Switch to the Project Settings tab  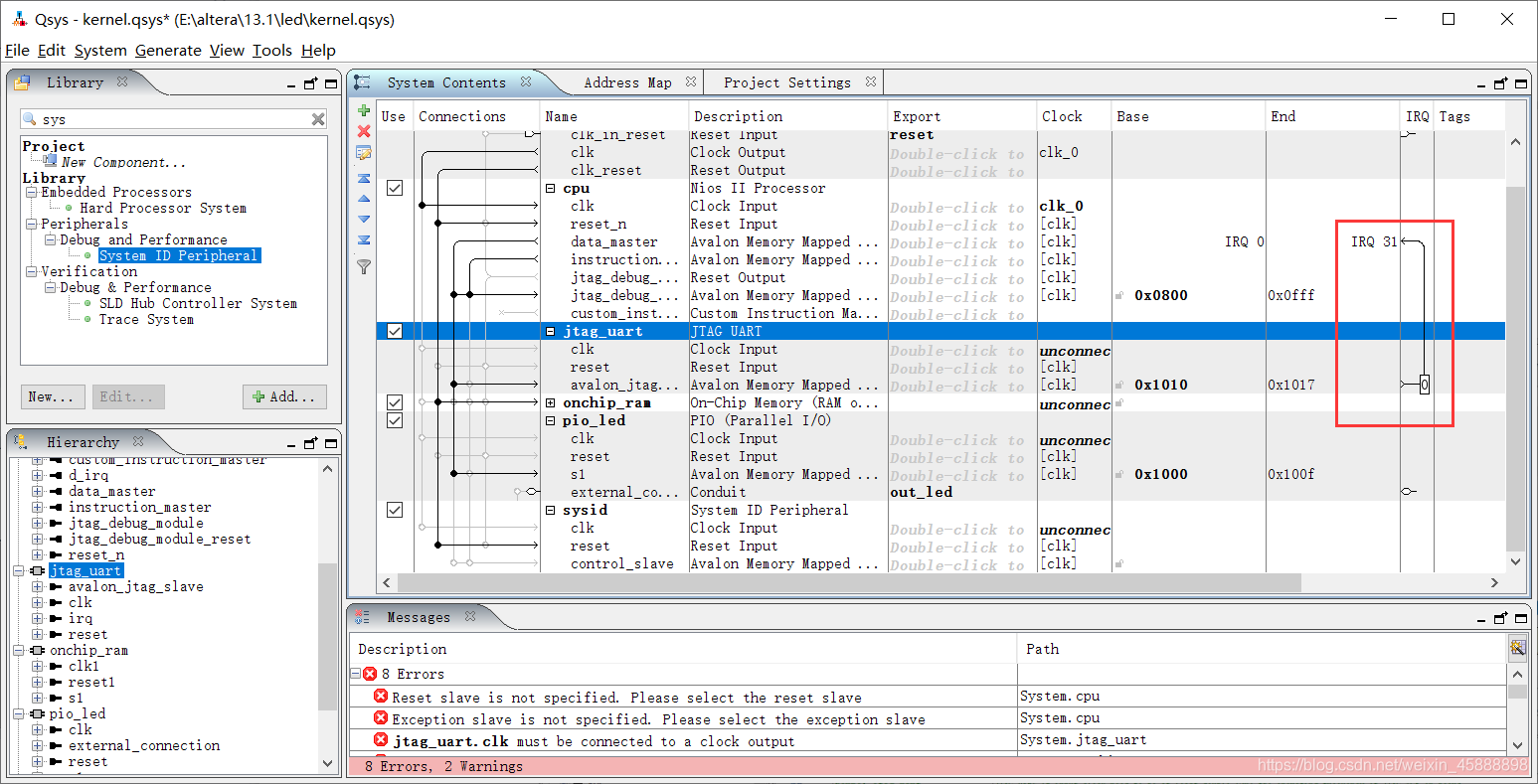coord(787,82)
